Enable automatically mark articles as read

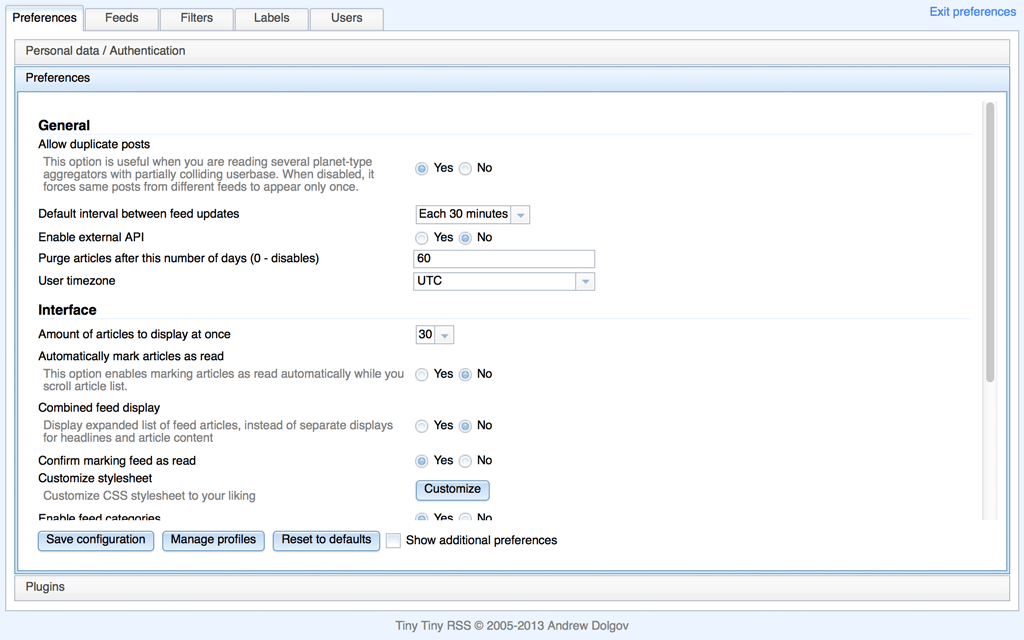coord(422,375)
